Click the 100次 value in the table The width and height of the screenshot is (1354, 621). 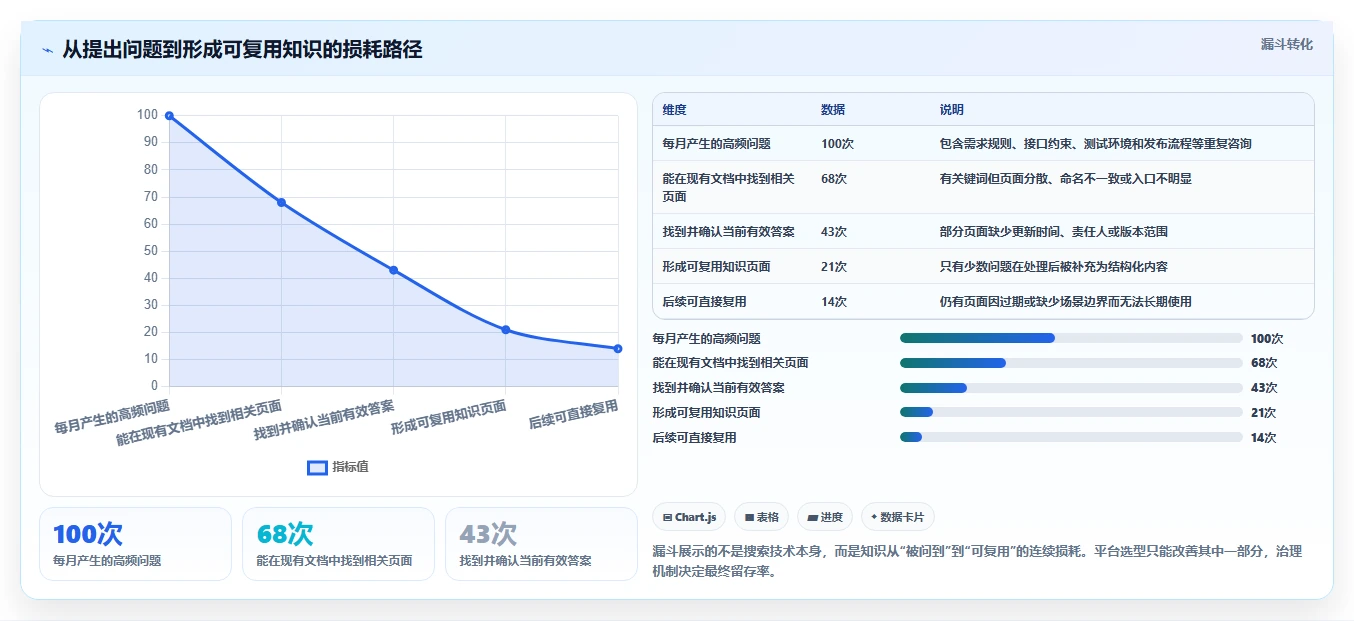[x=837, y=144]
